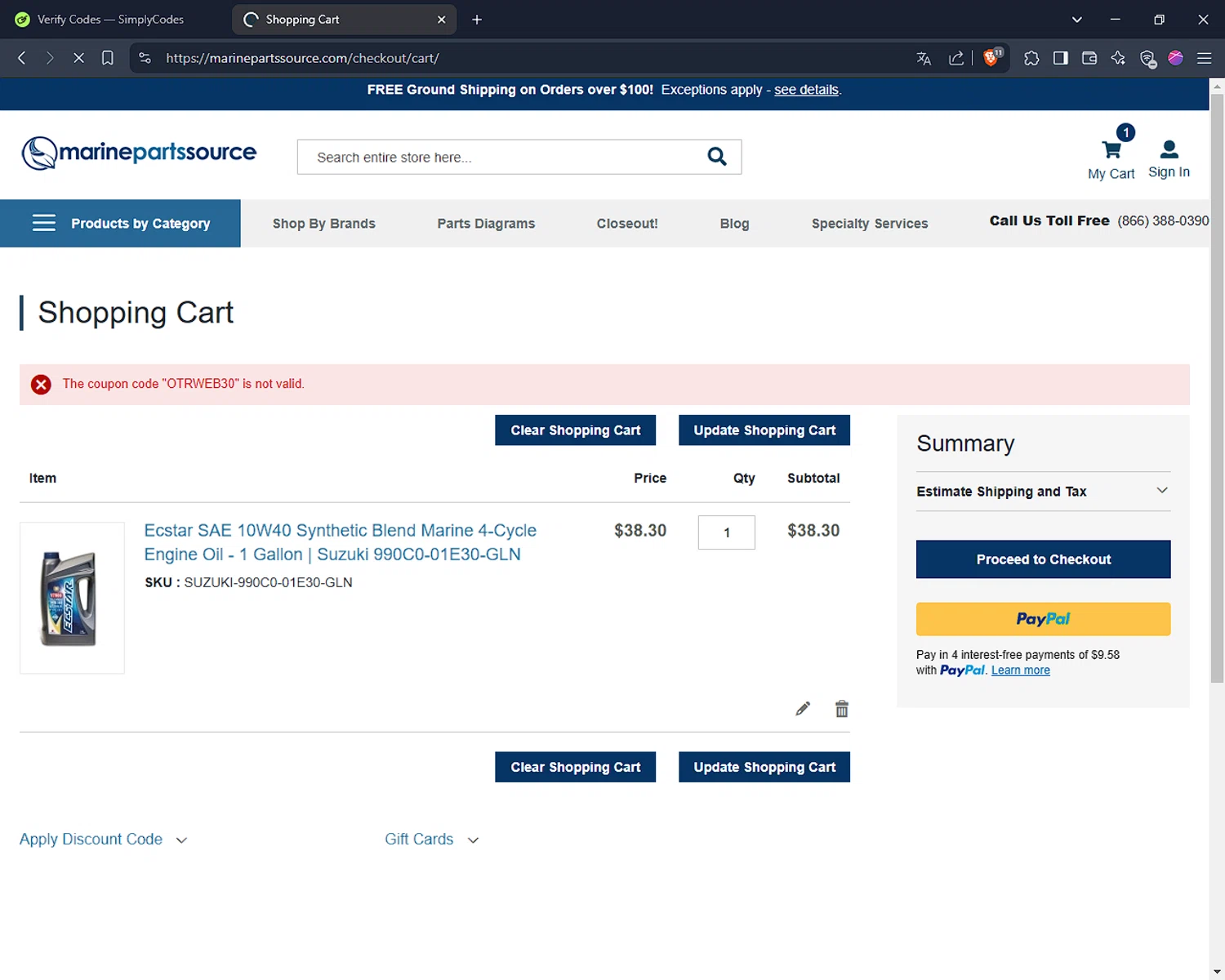
Task: Go back using browser back arrow
Action: (x=22, y=58)
